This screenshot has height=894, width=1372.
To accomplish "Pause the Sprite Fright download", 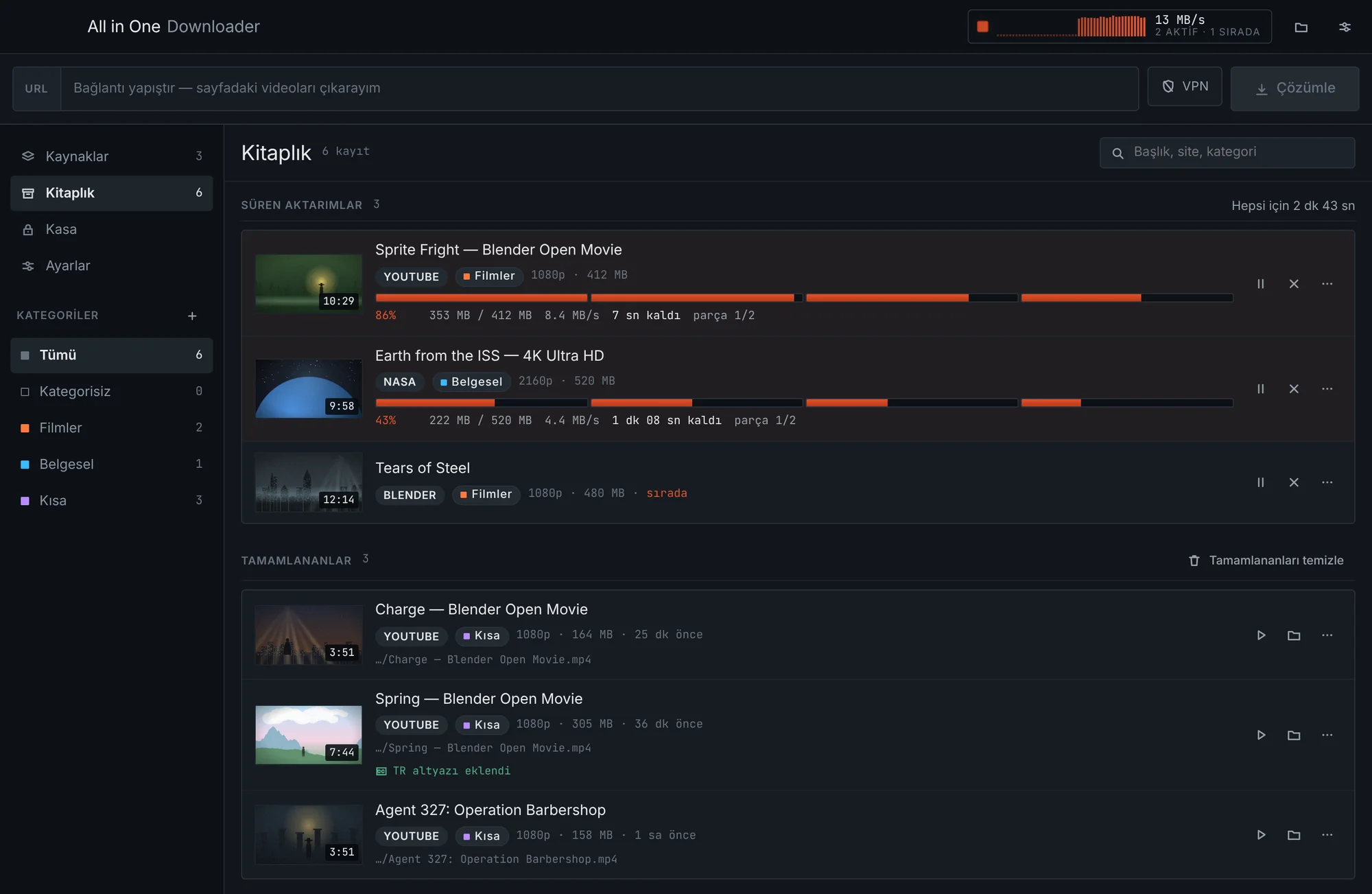I will point(1260,283).
